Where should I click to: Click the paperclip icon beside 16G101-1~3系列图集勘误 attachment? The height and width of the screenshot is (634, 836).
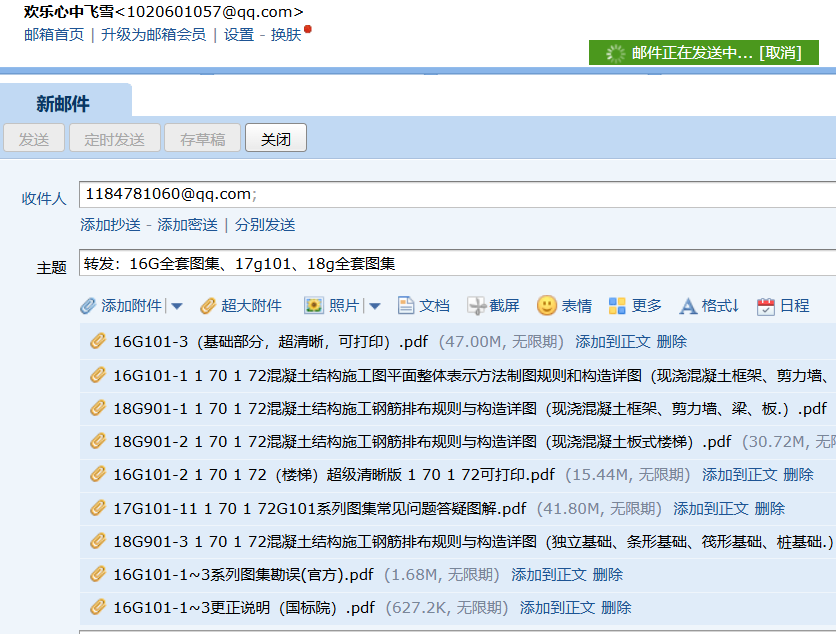(x=98, y=574)
